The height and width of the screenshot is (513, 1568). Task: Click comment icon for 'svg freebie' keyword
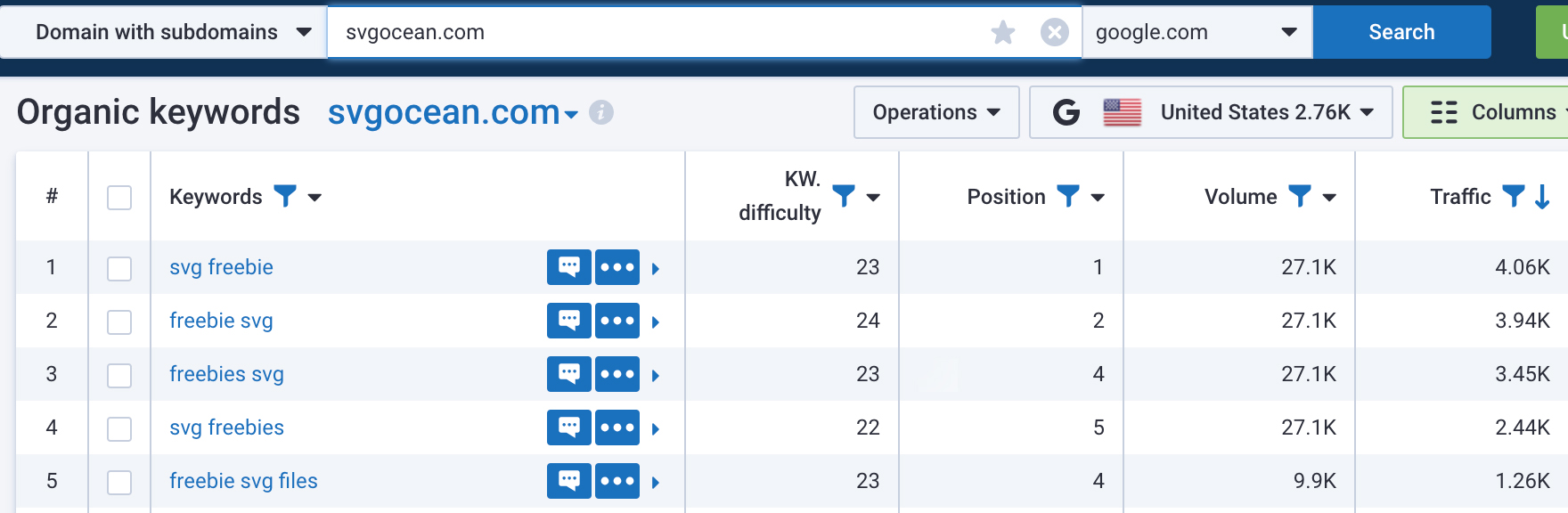[568, 267]
